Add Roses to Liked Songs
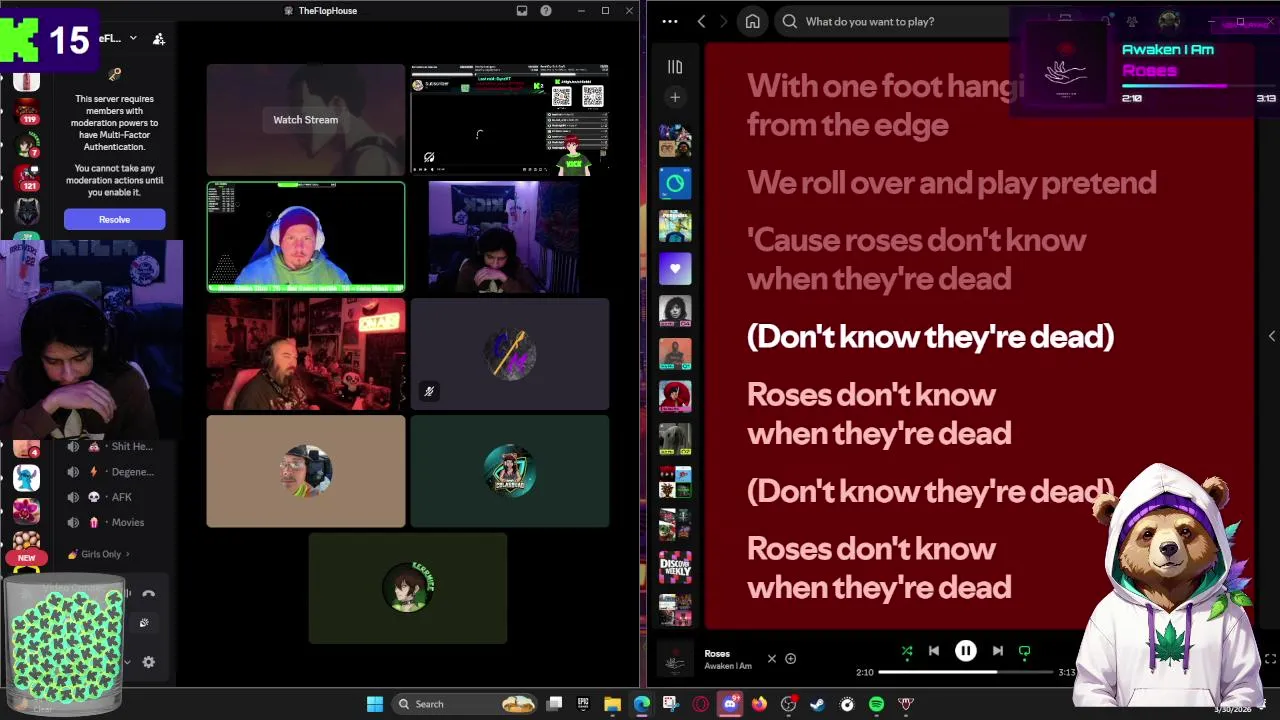 [790, 658]
